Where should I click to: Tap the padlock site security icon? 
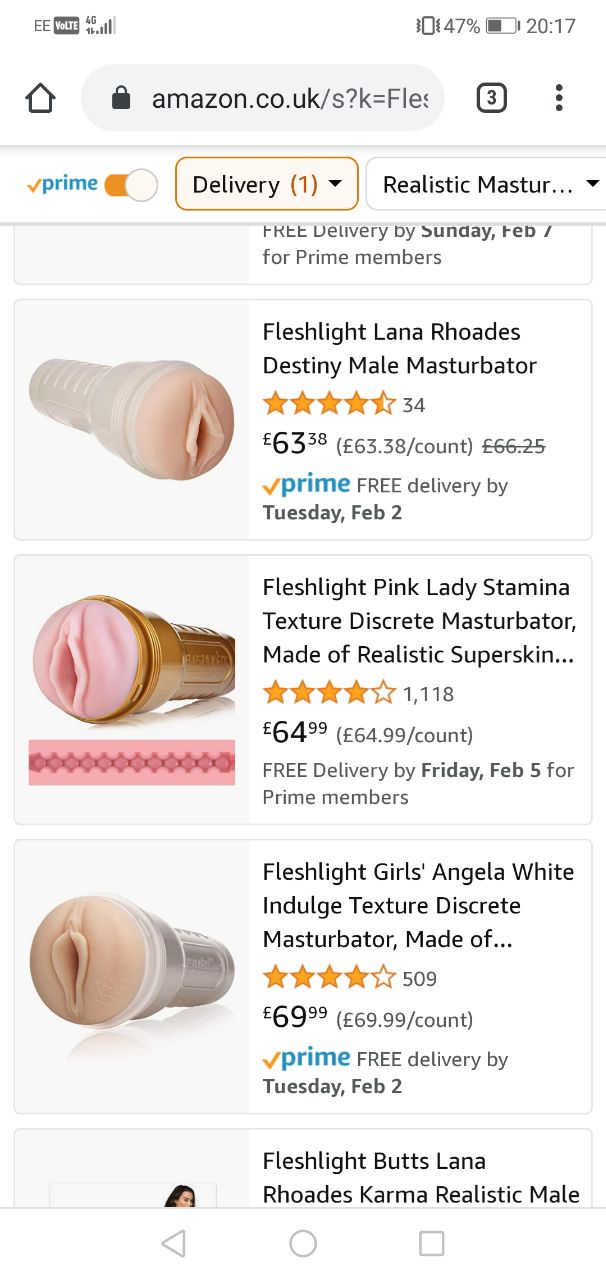121,98
